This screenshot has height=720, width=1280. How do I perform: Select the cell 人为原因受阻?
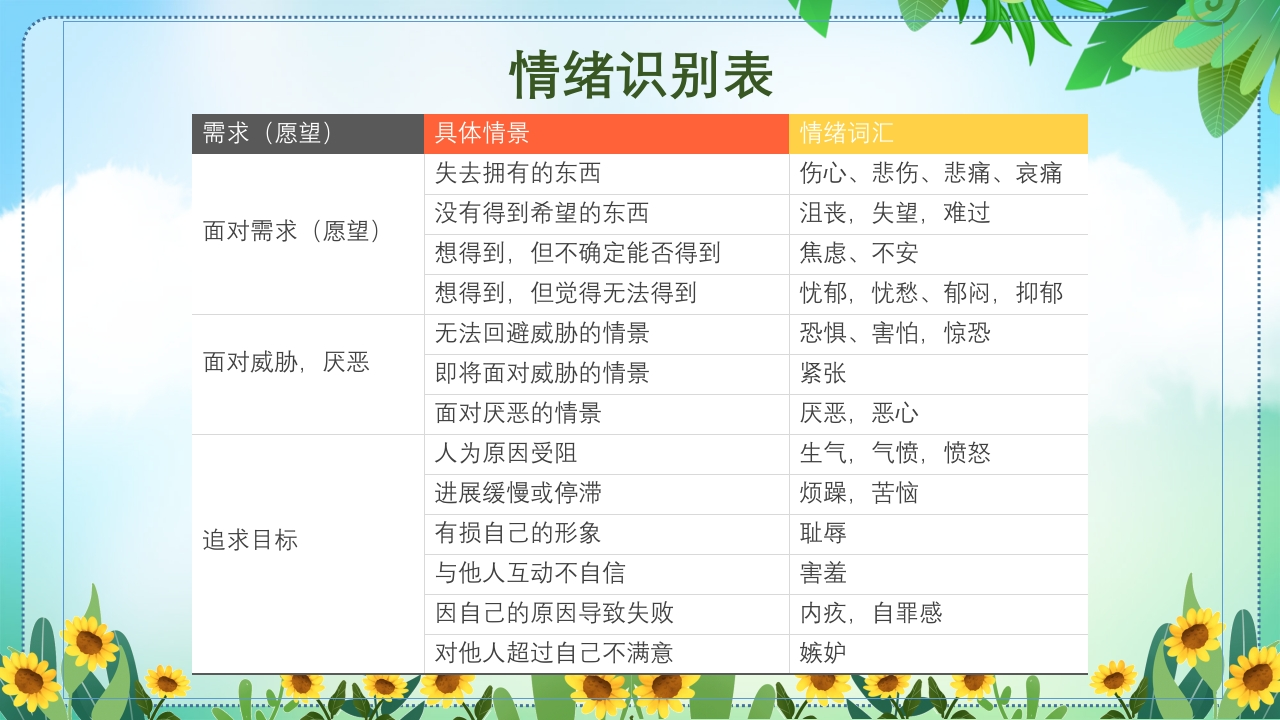point(606,454)
